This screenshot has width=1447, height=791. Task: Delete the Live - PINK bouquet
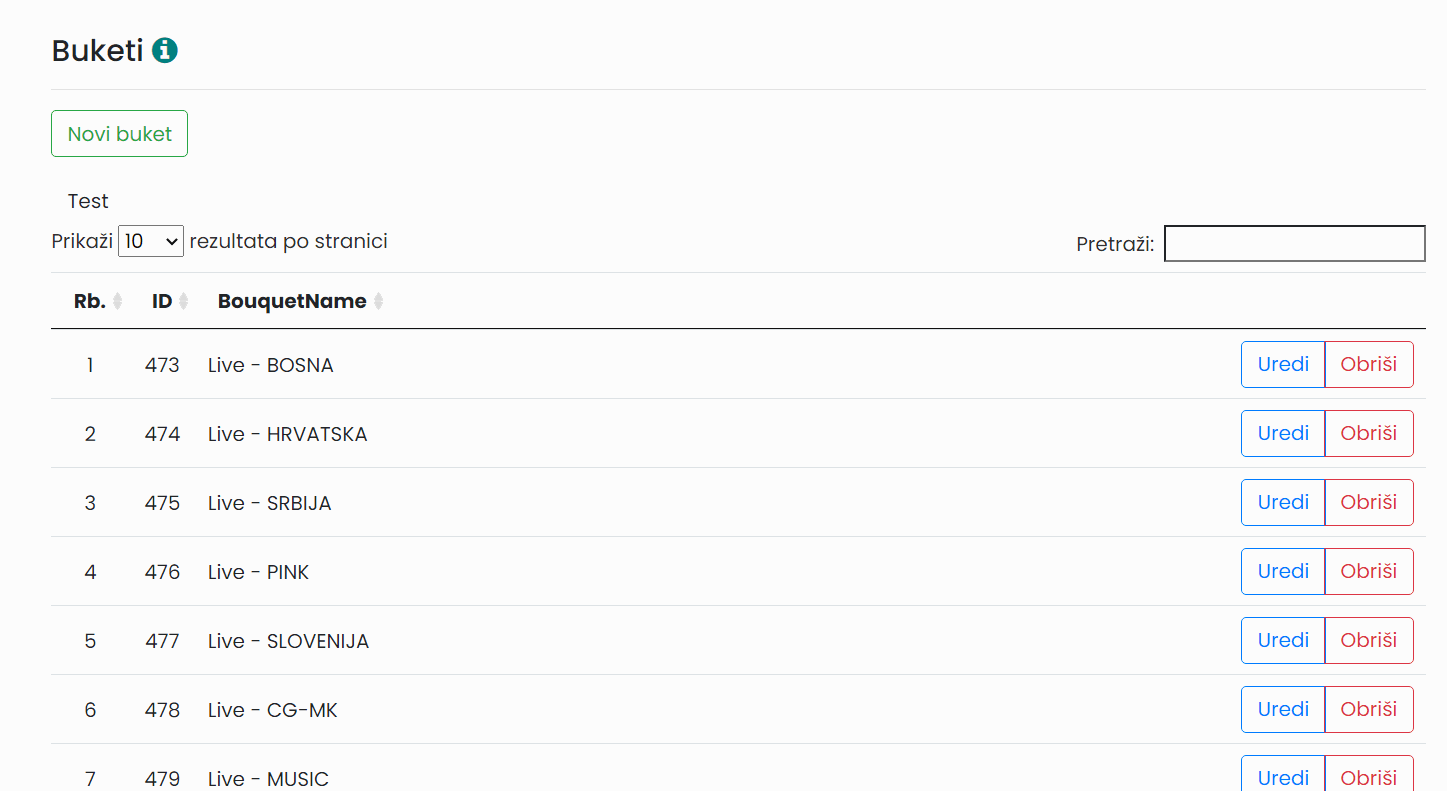click(1369, 571)
